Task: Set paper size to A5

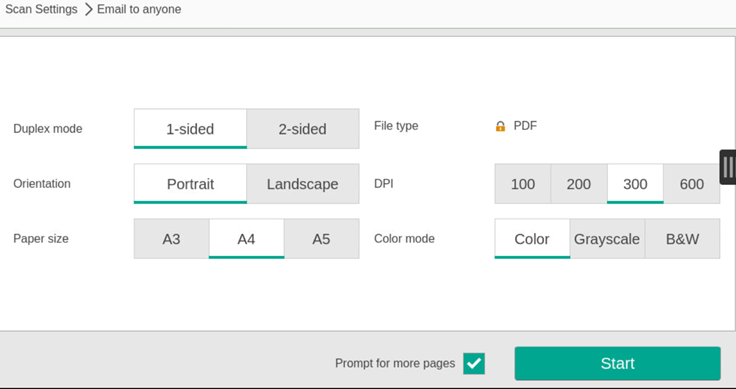Action: [322, 239]
